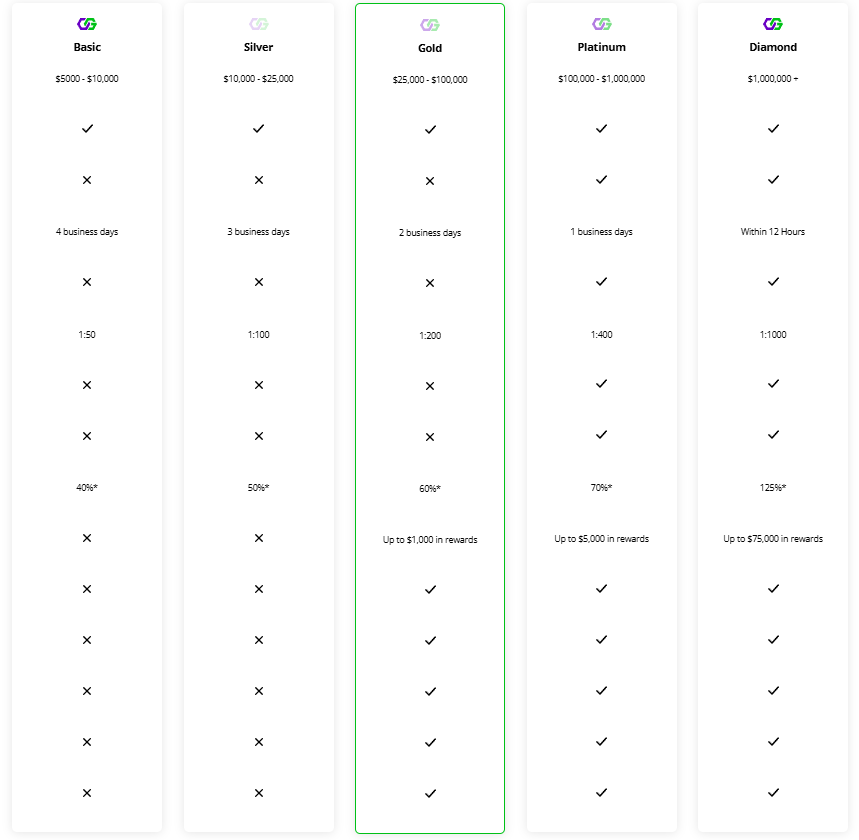
Task: Click the Silver plan logo icon
Action: (x=259, y=24)
